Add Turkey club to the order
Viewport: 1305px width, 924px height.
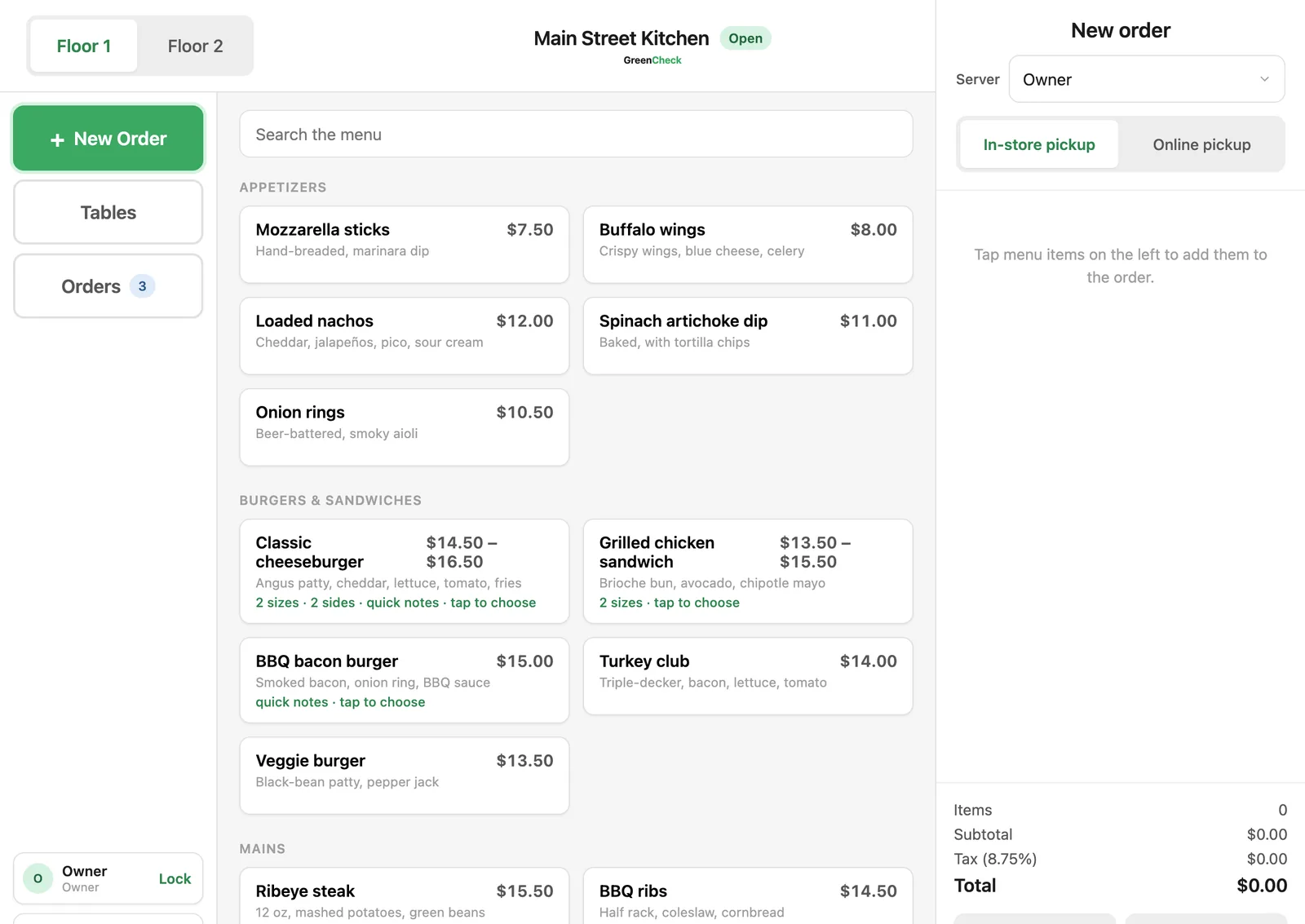748,676
